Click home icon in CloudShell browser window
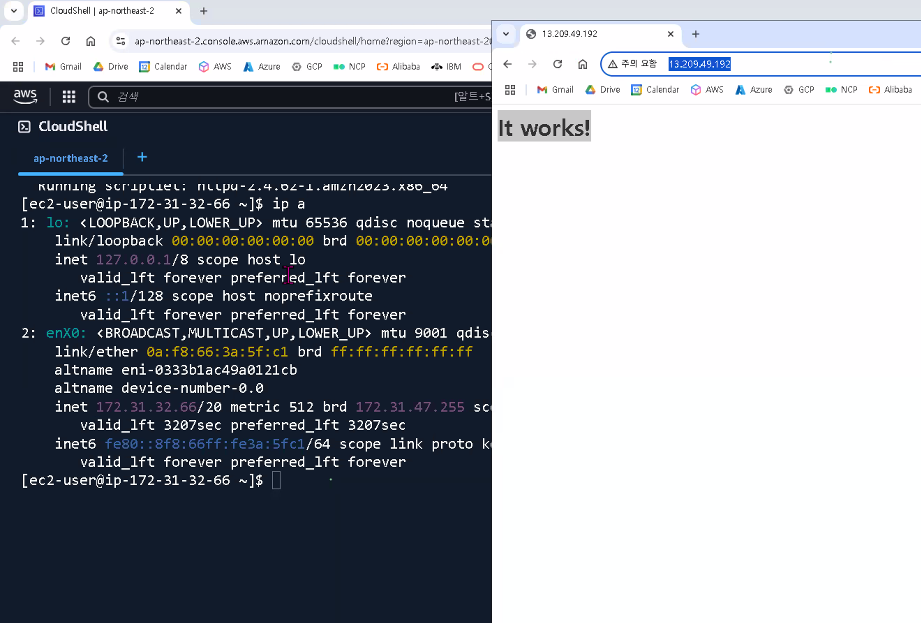921x623 pixels. pyautogui.click(x=90, y=41)
